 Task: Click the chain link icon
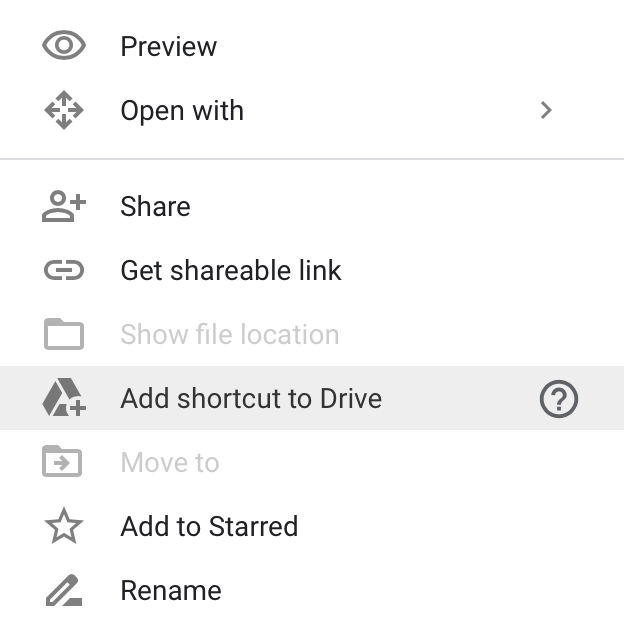coord(64,270)
